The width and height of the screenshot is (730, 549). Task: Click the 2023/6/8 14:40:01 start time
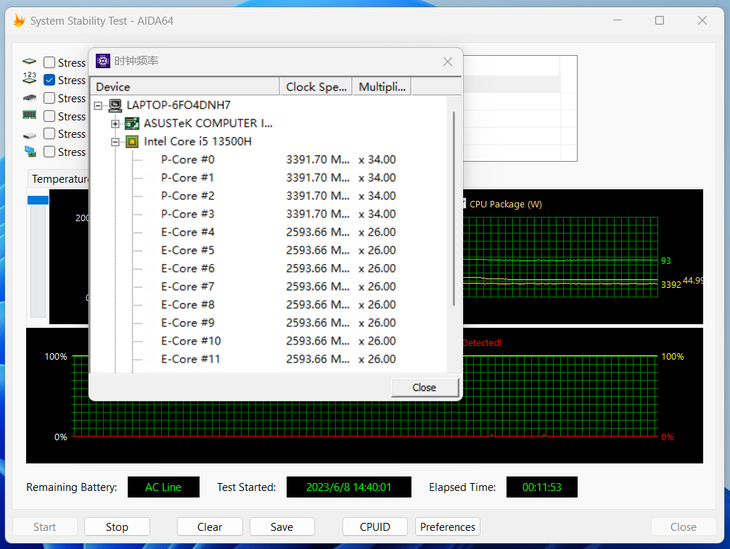(x=349, y=487)
